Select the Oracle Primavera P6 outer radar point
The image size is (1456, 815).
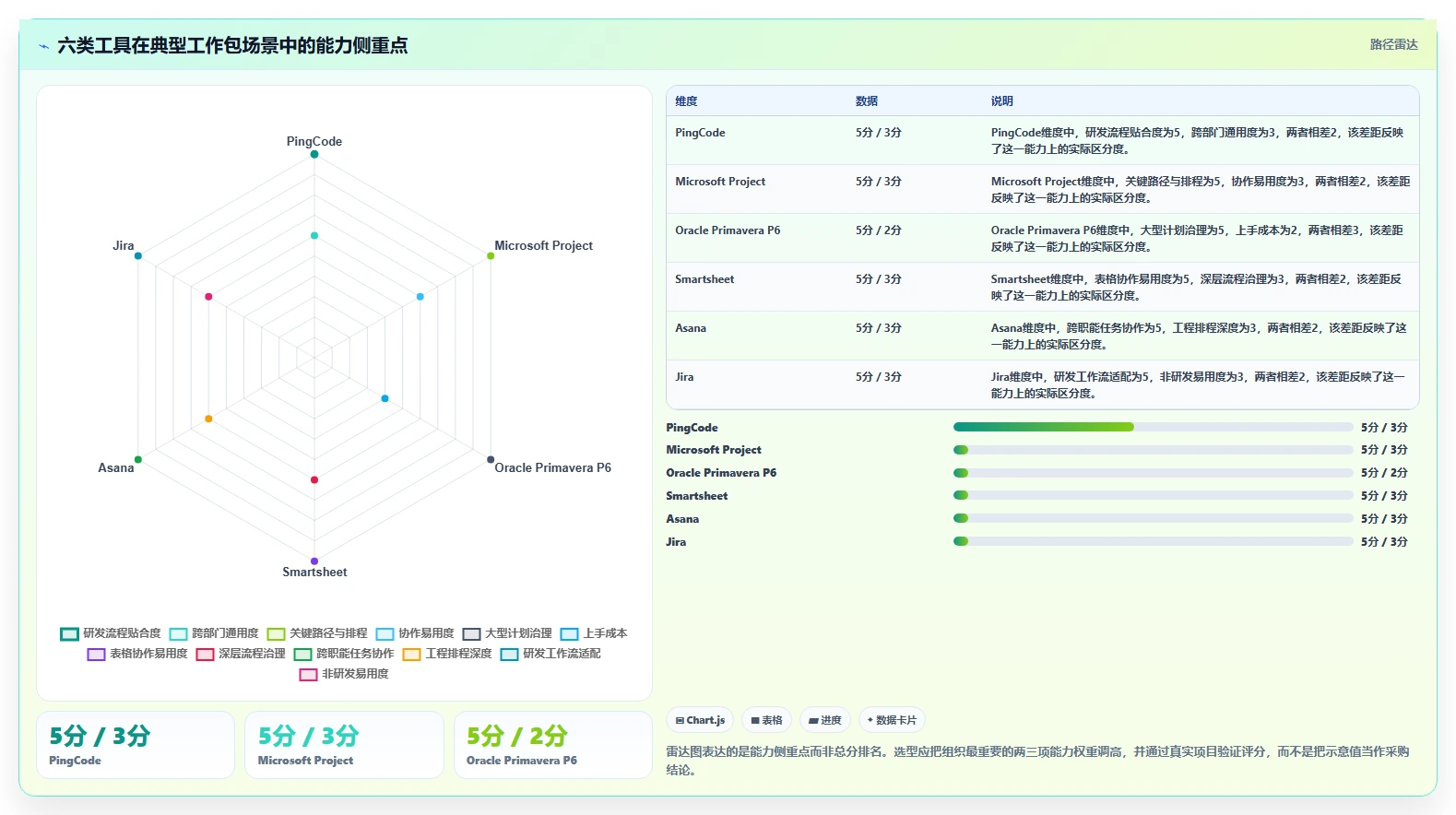pyautogui.click(x=491, y=459)
